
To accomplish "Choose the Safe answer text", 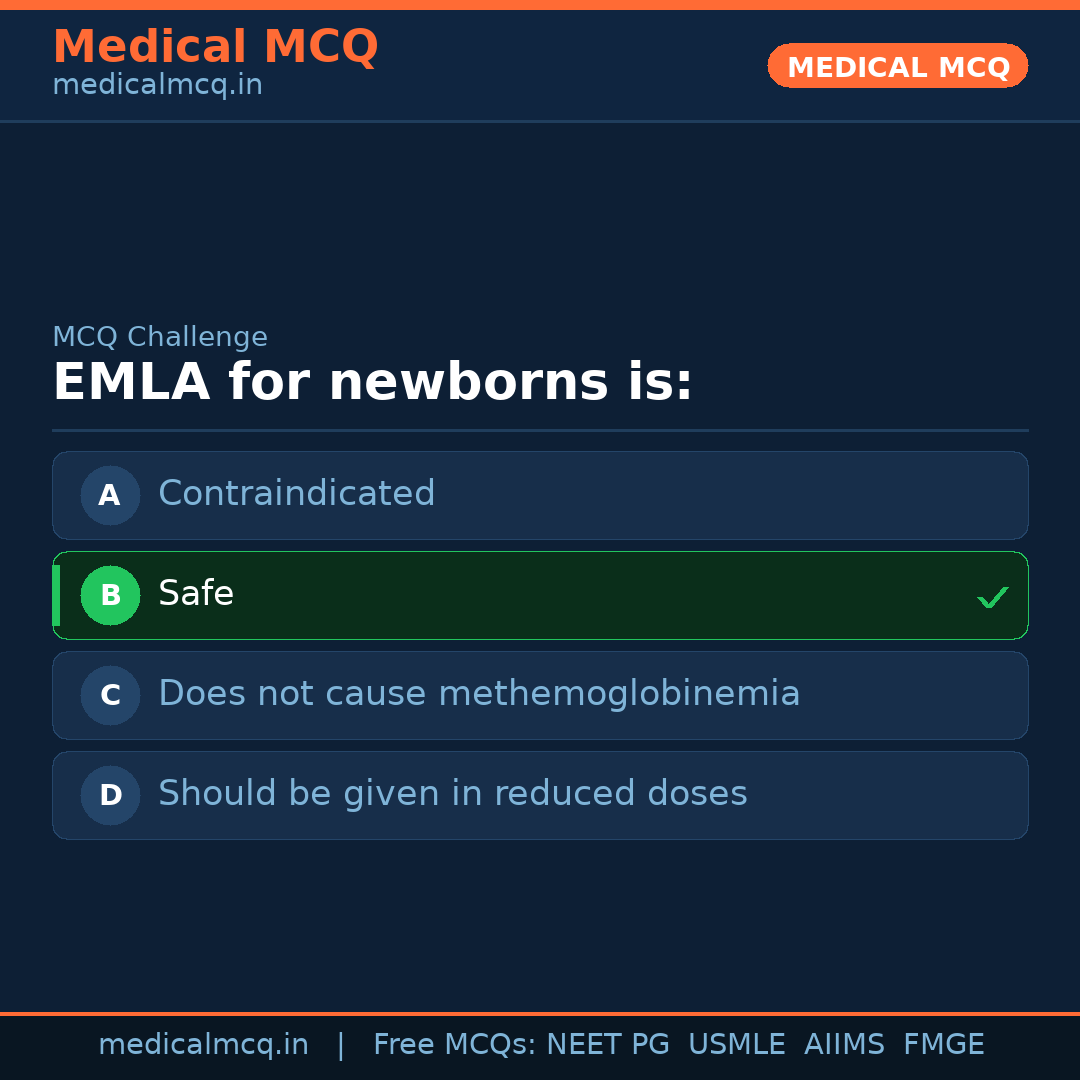I will (x=196, y=594).
